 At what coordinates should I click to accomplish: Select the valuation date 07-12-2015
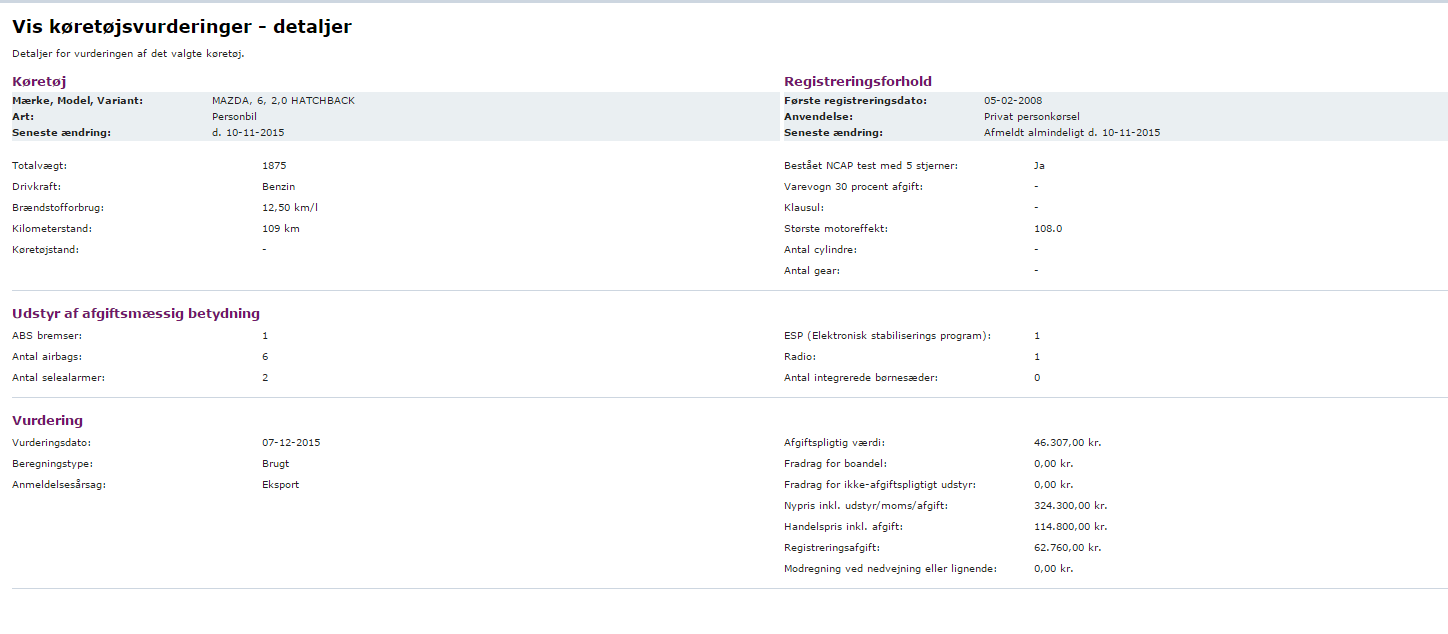tap(291, 442)
